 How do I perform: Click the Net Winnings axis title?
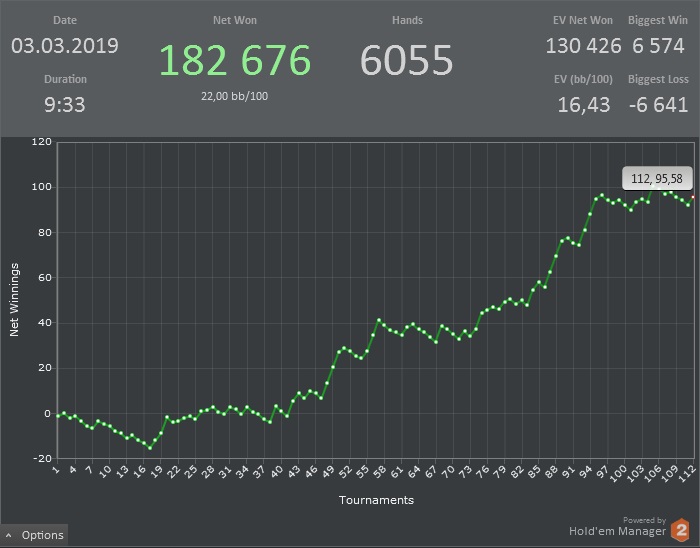[14, 299]
